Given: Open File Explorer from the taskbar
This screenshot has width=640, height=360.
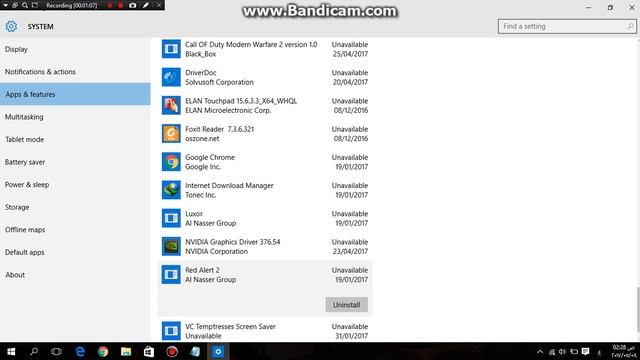Looking at the screenshot, I should (x=126, y=351).
